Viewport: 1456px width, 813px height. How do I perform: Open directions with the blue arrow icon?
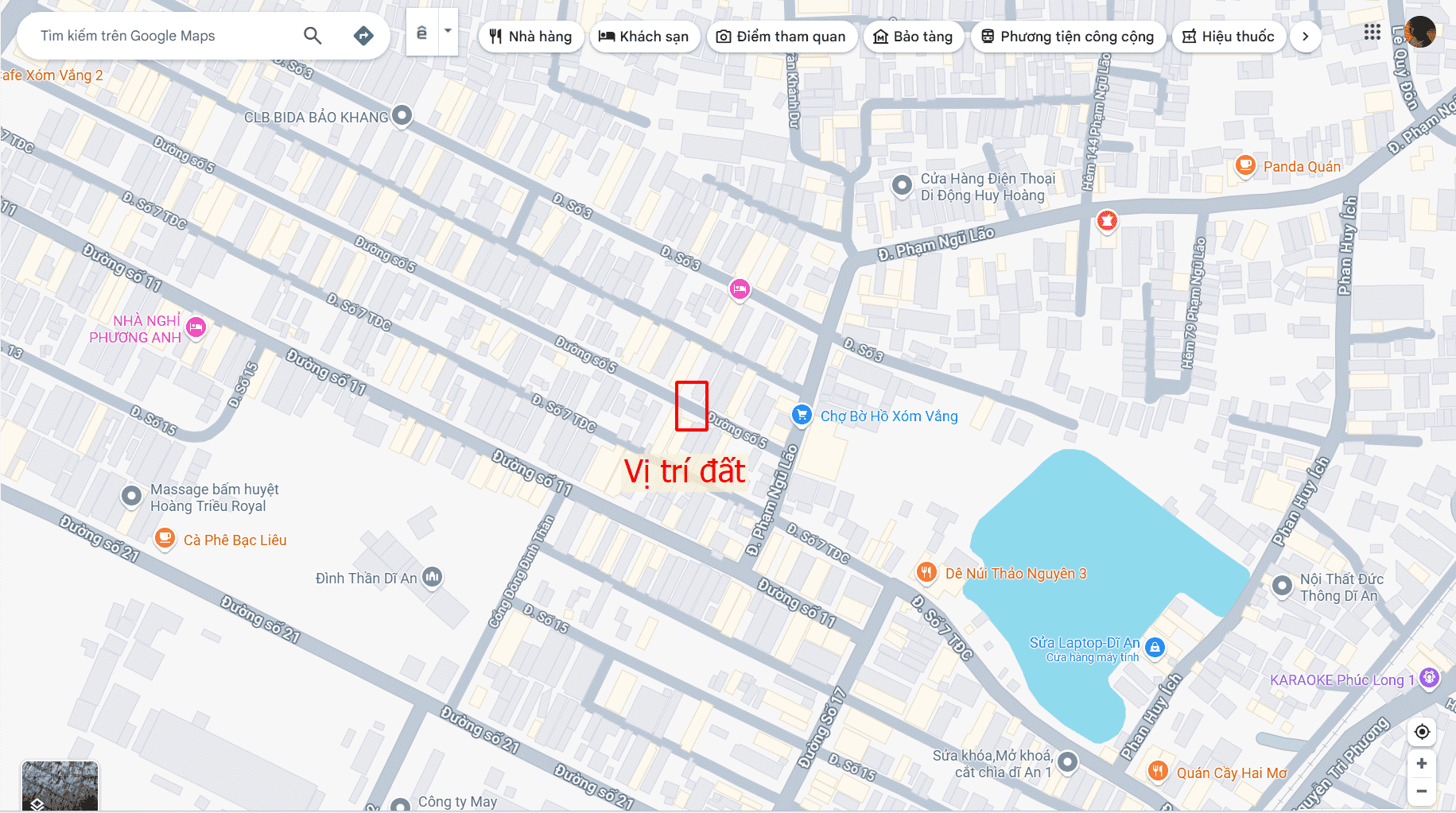click(x=363, y=36)
